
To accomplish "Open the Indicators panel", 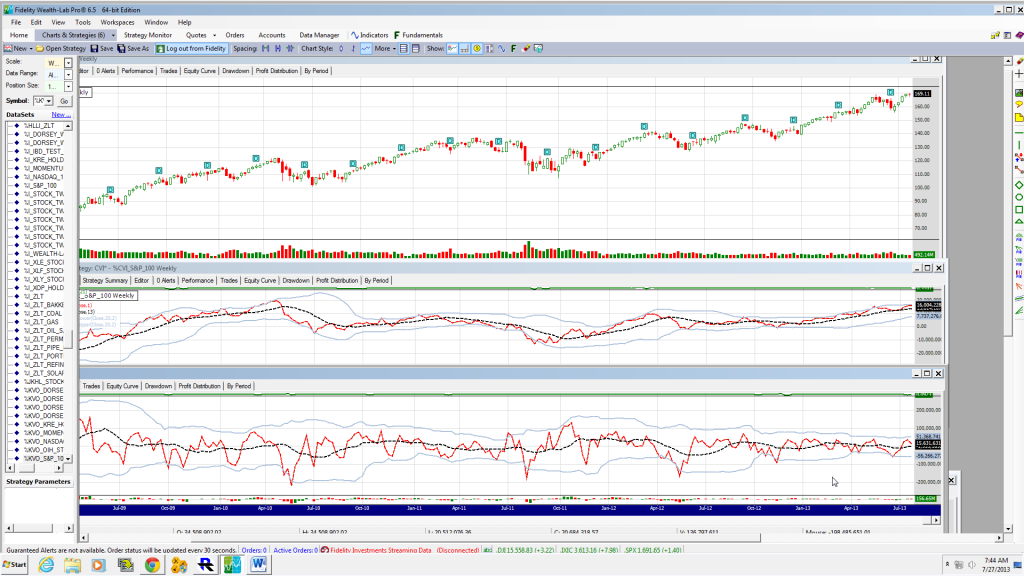I will click(x=370, y=35).
